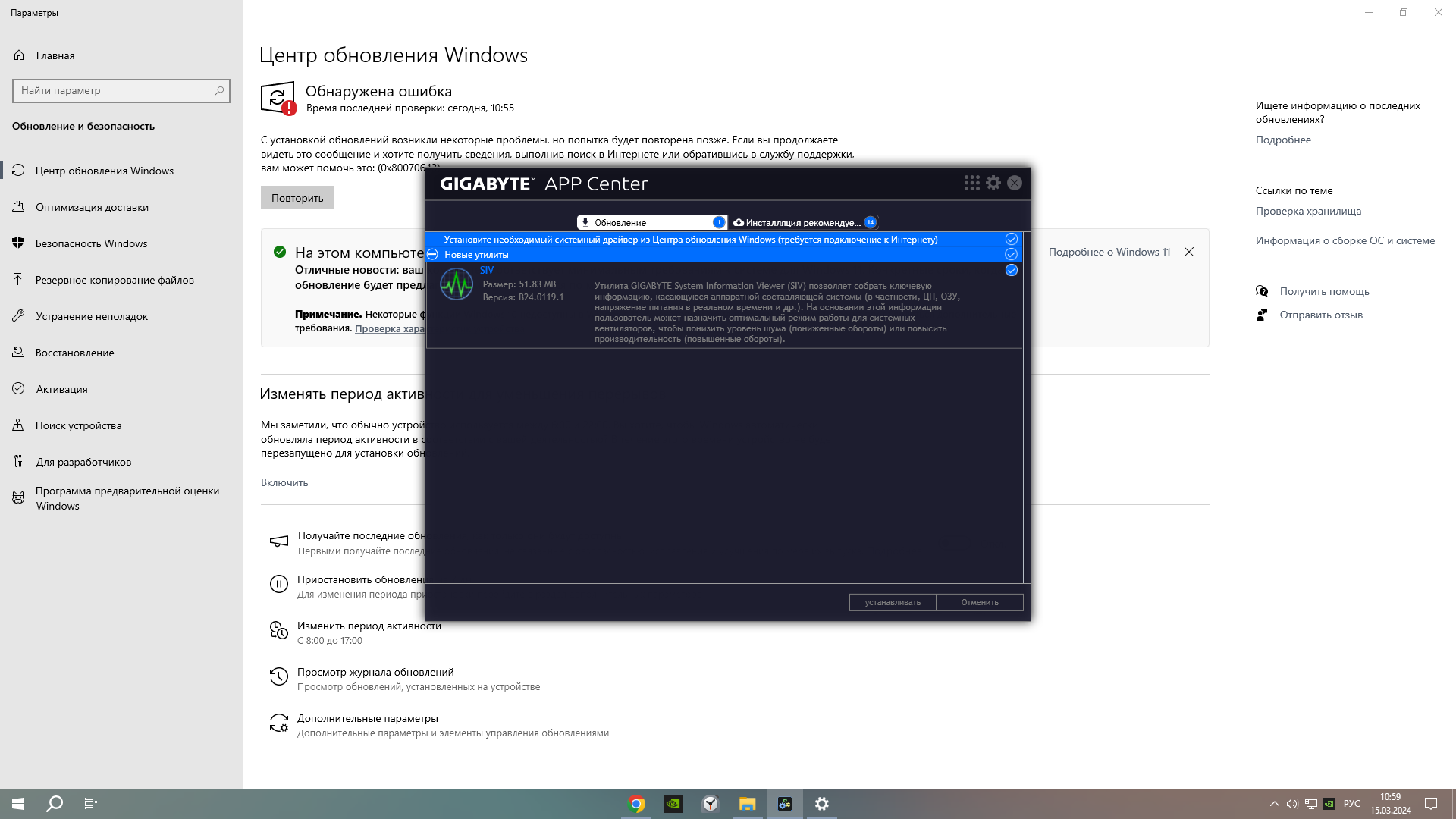Click the Отменить button in APP Center

click(x=980, y=602)
